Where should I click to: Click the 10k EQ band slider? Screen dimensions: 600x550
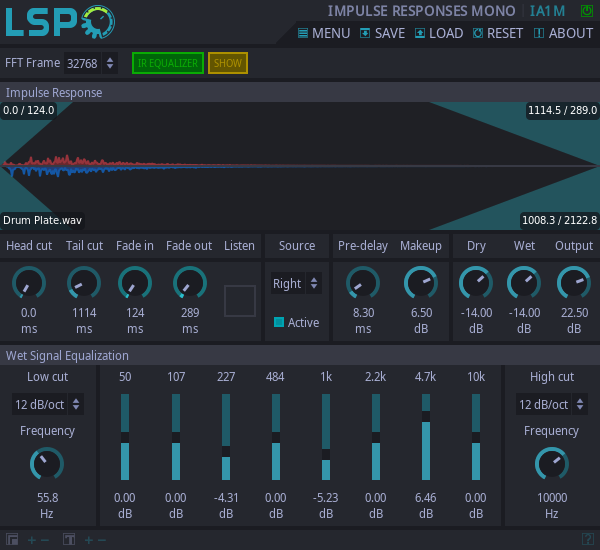[x=476, y=437]
